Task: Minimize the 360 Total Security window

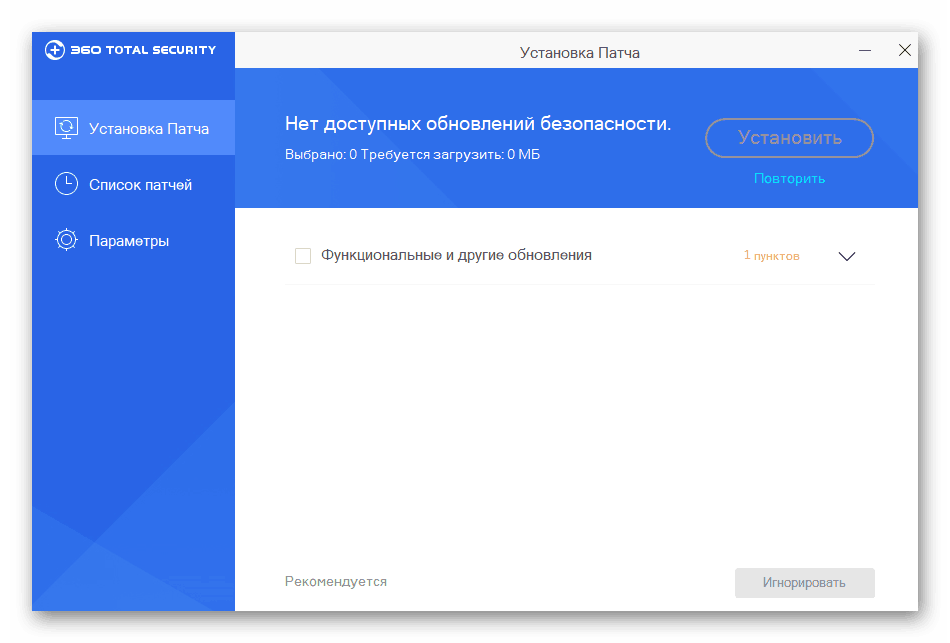Action: click(x=864, y=49)
